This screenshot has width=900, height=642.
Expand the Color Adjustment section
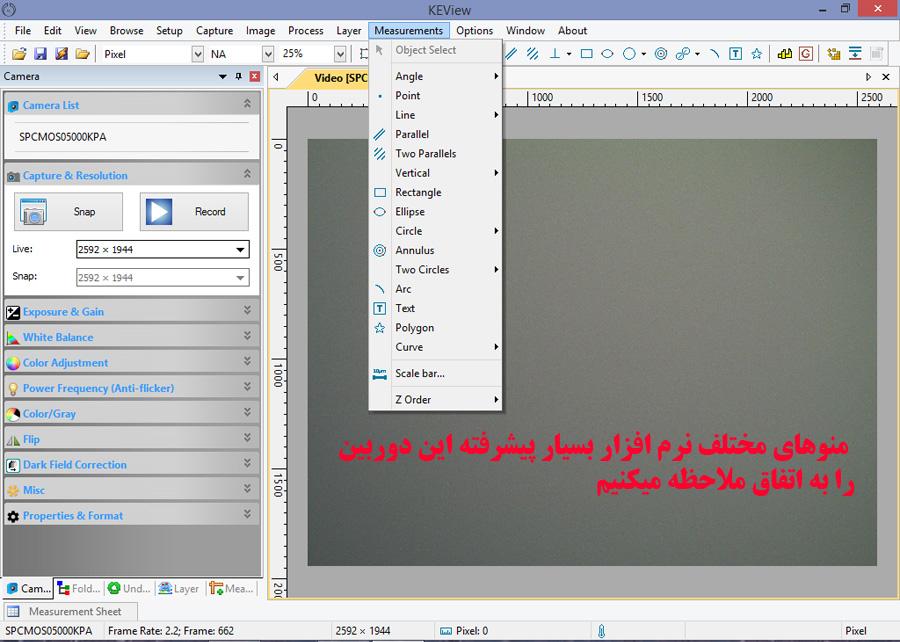pyautogui.click(x=247, y=361)
